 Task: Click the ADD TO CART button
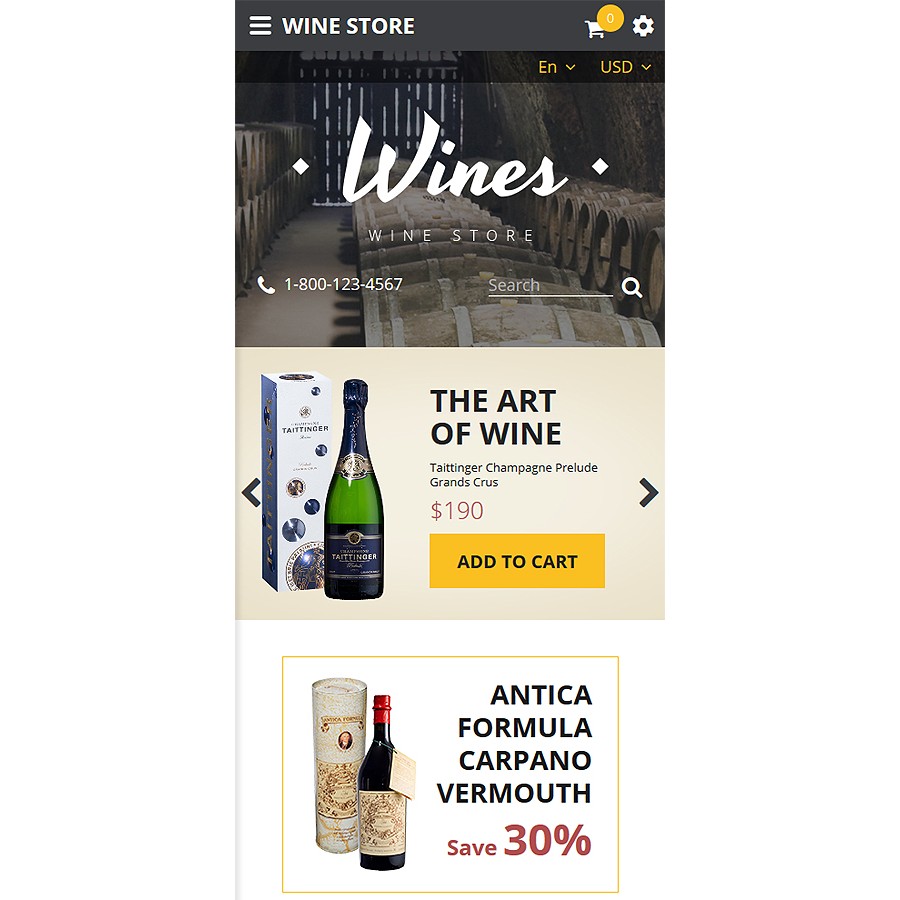517,561
